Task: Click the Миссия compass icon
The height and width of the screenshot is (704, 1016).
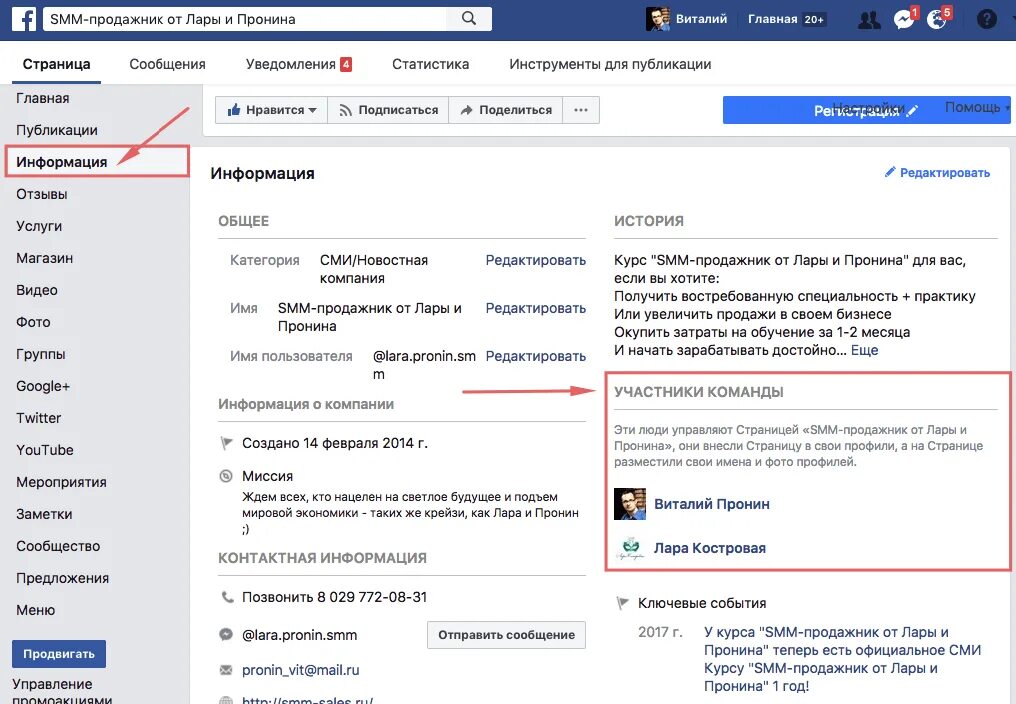Action: (225, 476)
